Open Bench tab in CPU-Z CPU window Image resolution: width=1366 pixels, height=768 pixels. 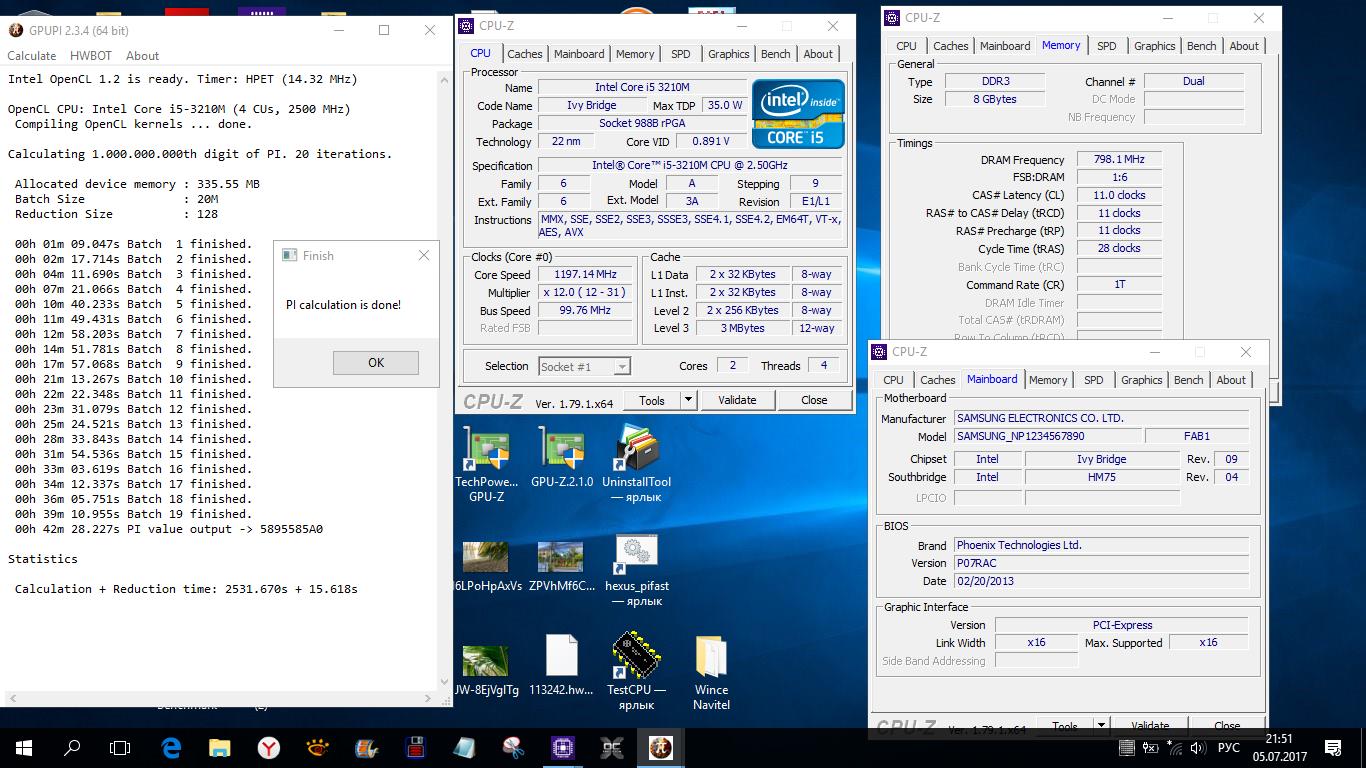pyautogui.click(x=775, y=54)
